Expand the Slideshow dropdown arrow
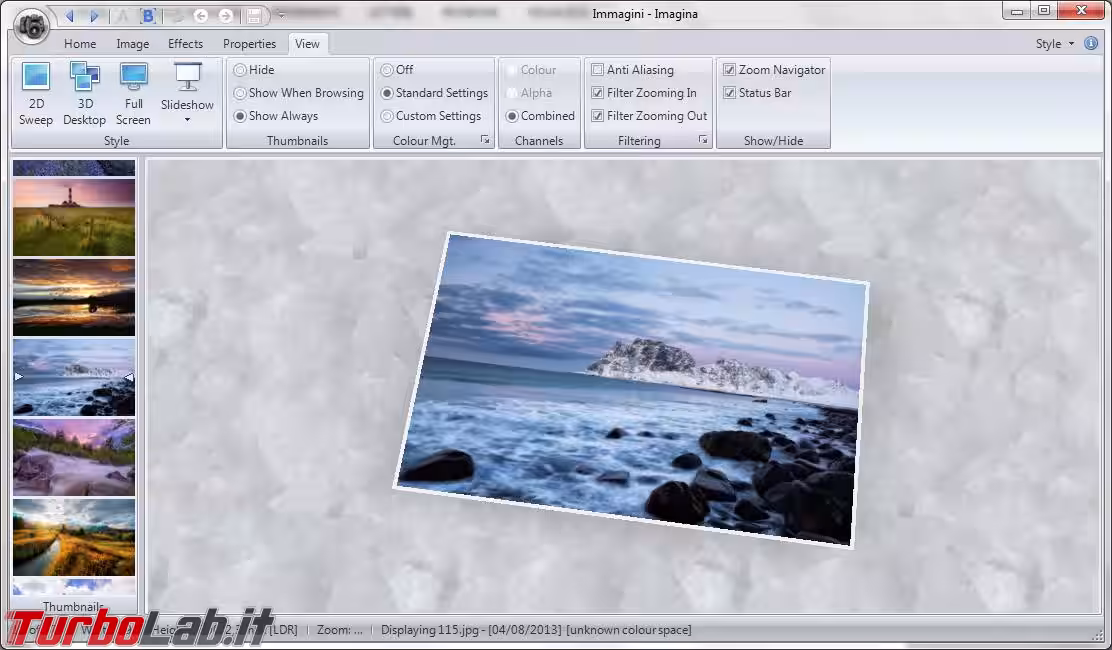 pyautogui.click(x=187, y=120)
